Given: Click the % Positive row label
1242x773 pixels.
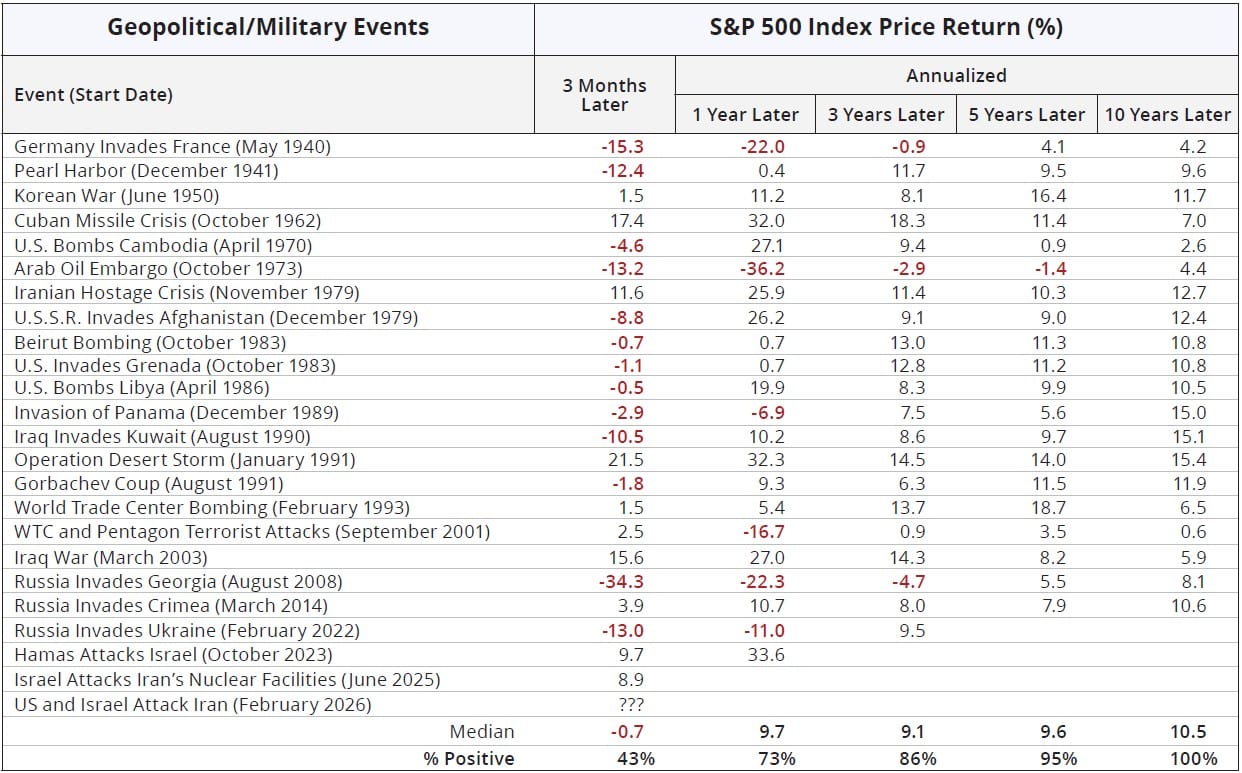Looking at the screenshot, I should pos(468,759).
